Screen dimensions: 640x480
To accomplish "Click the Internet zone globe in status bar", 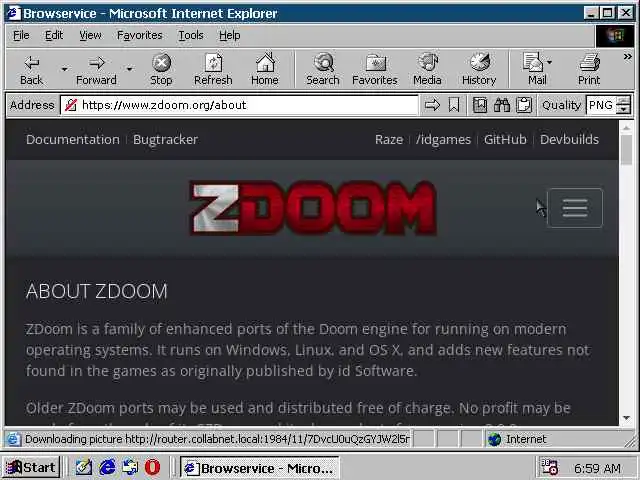I will [x=495, y=439].
